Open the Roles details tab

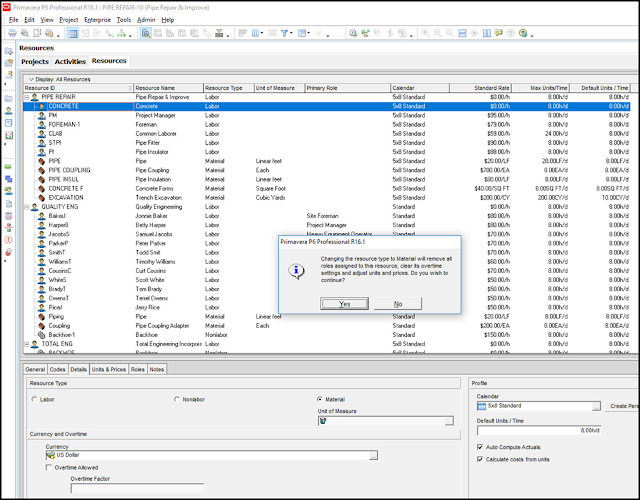[x=138, y=369]
